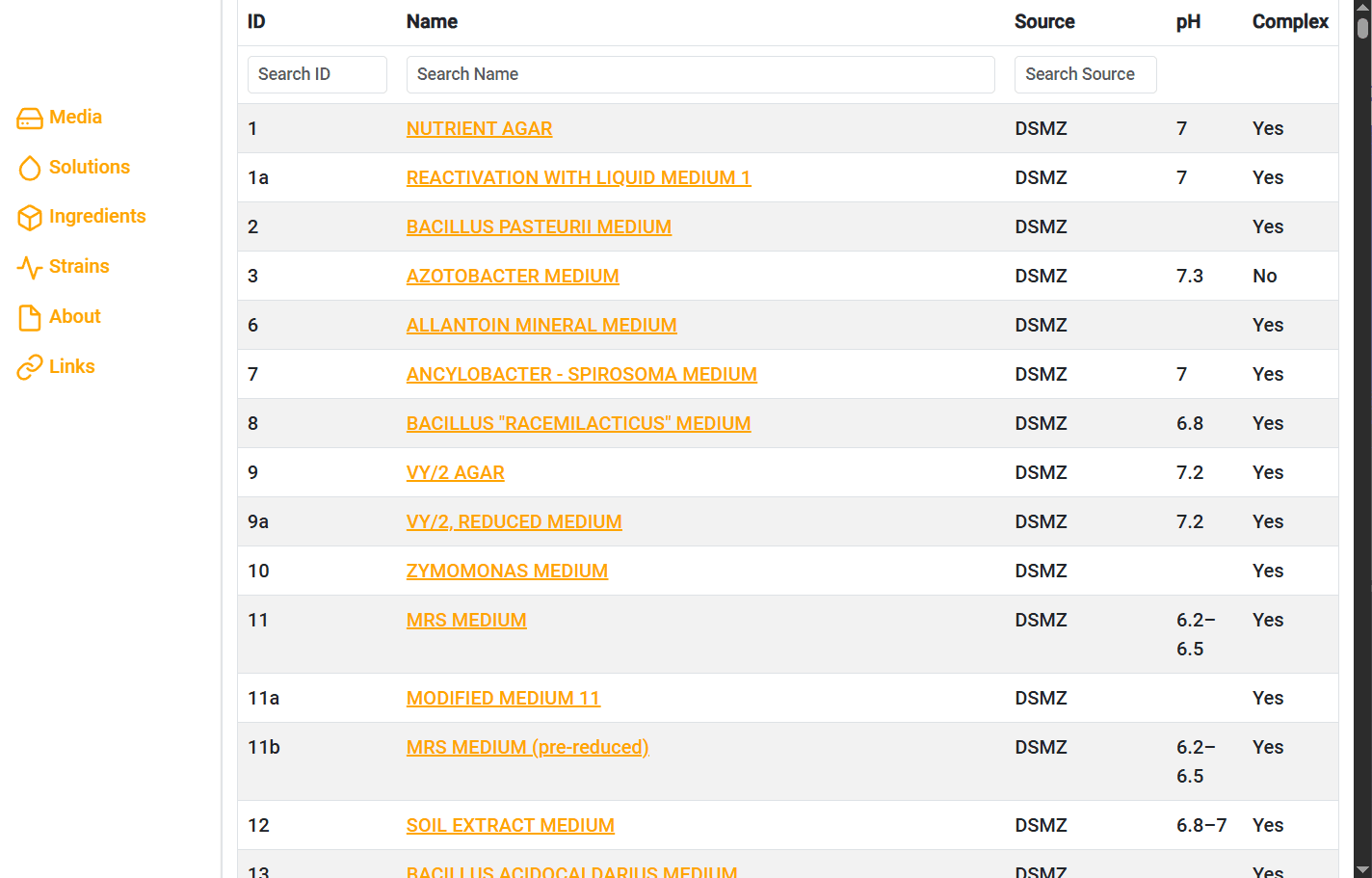Open the VY/2 AGAR medium
Viewport: 1372px width, 878px height.
455,472
